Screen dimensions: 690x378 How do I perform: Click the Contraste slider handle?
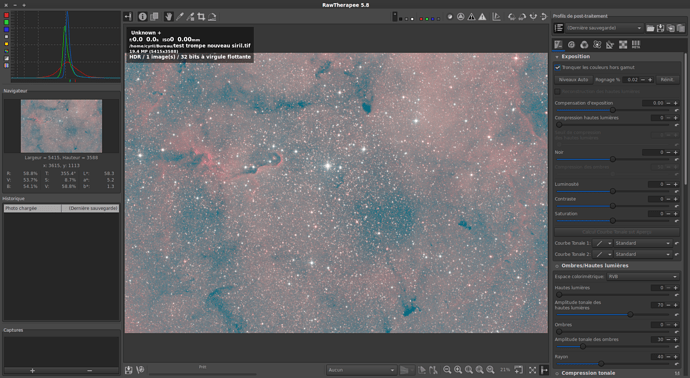coord(613,206)
